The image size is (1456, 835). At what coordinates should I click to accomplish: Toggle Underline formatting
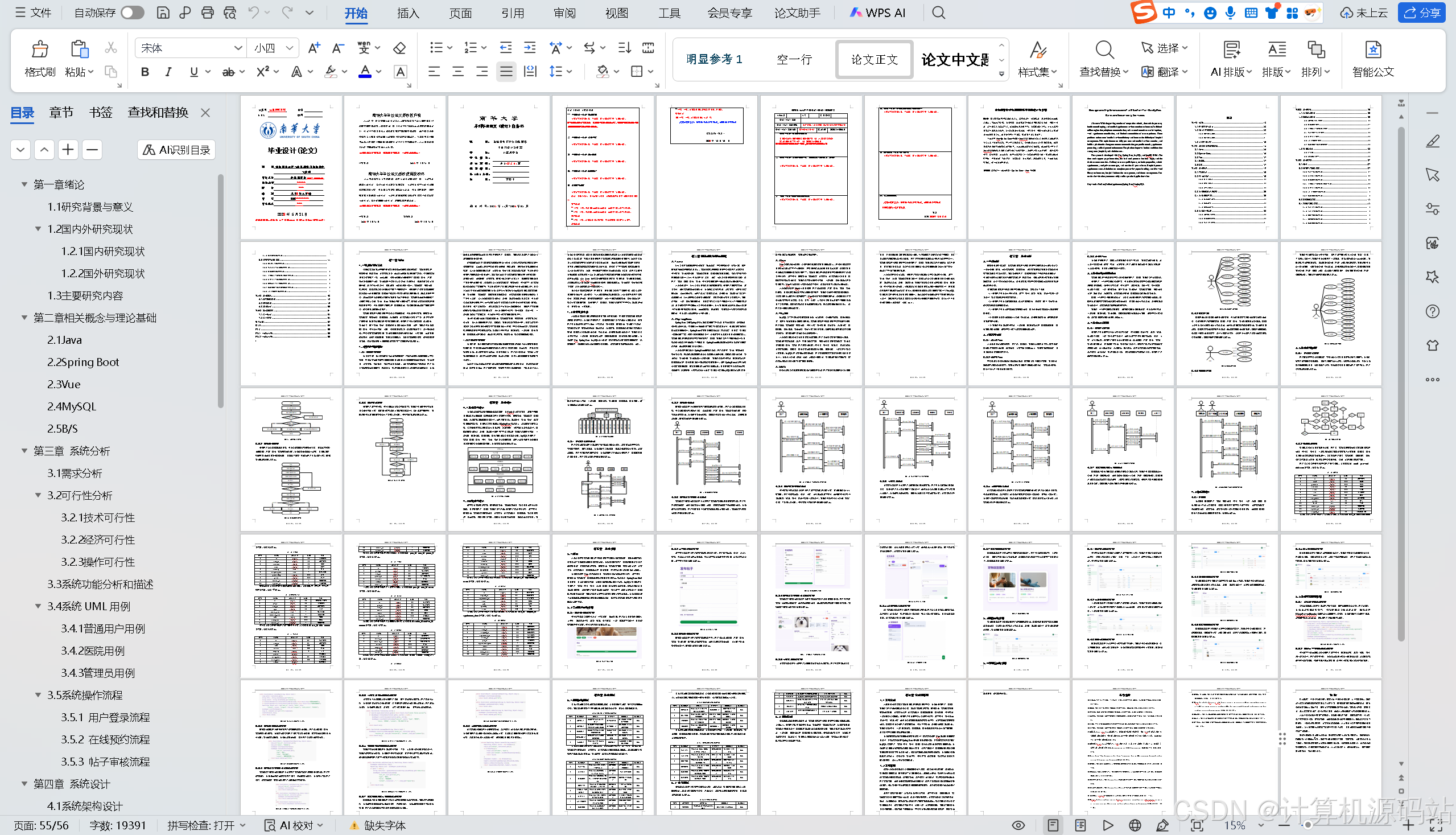[x=194, y=72]
